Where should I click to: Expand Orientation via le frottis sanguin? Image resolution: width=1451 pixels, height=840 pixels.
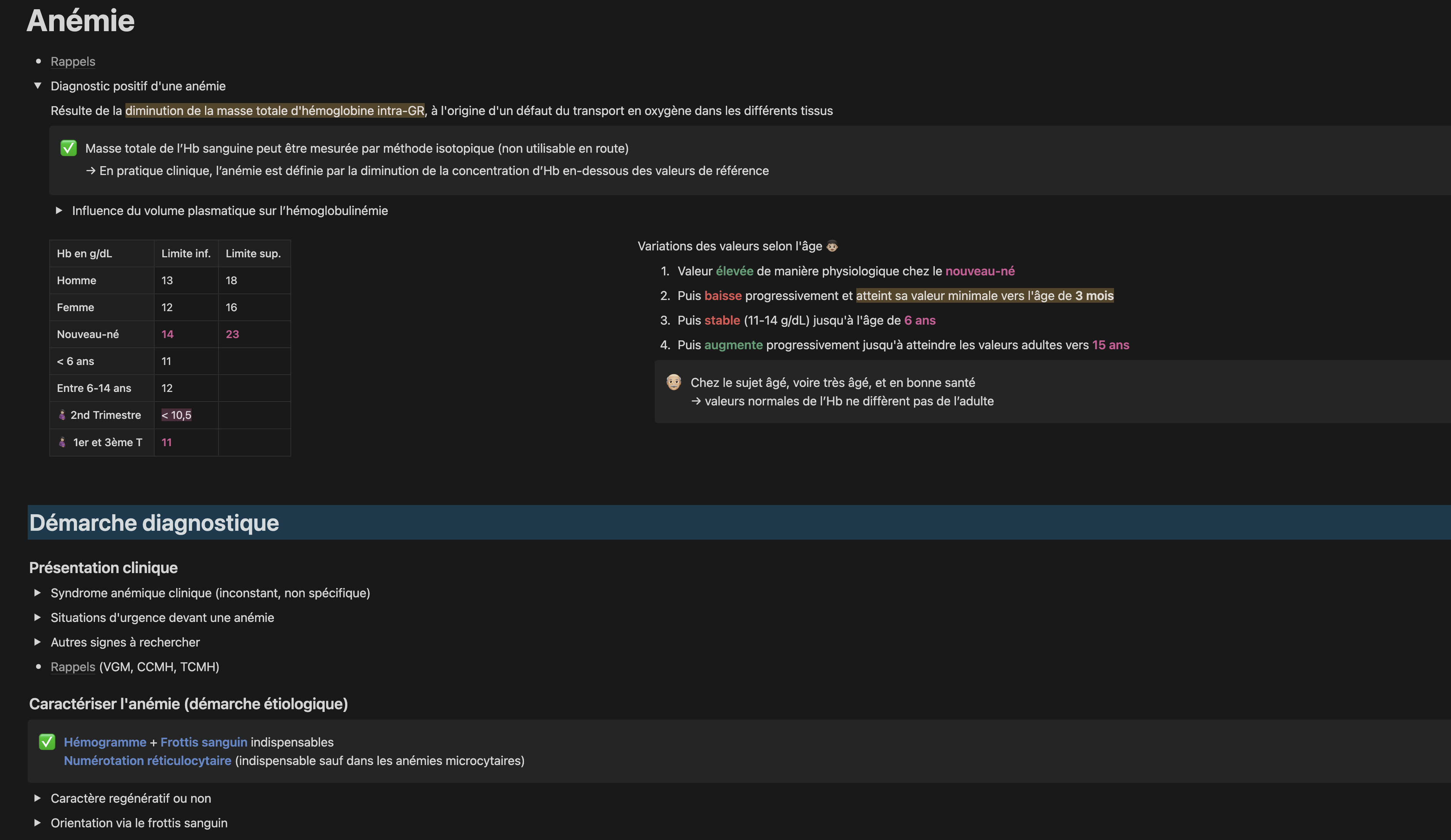pyautogui.click(x=37, y=823)
